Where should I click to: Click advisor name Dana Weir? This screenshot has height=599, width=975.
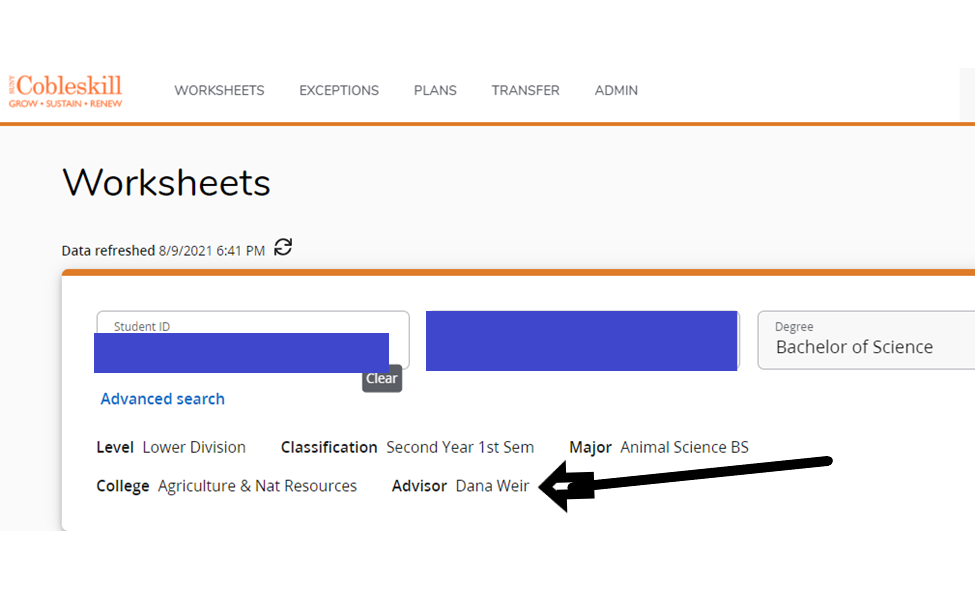tap(492, 486)
